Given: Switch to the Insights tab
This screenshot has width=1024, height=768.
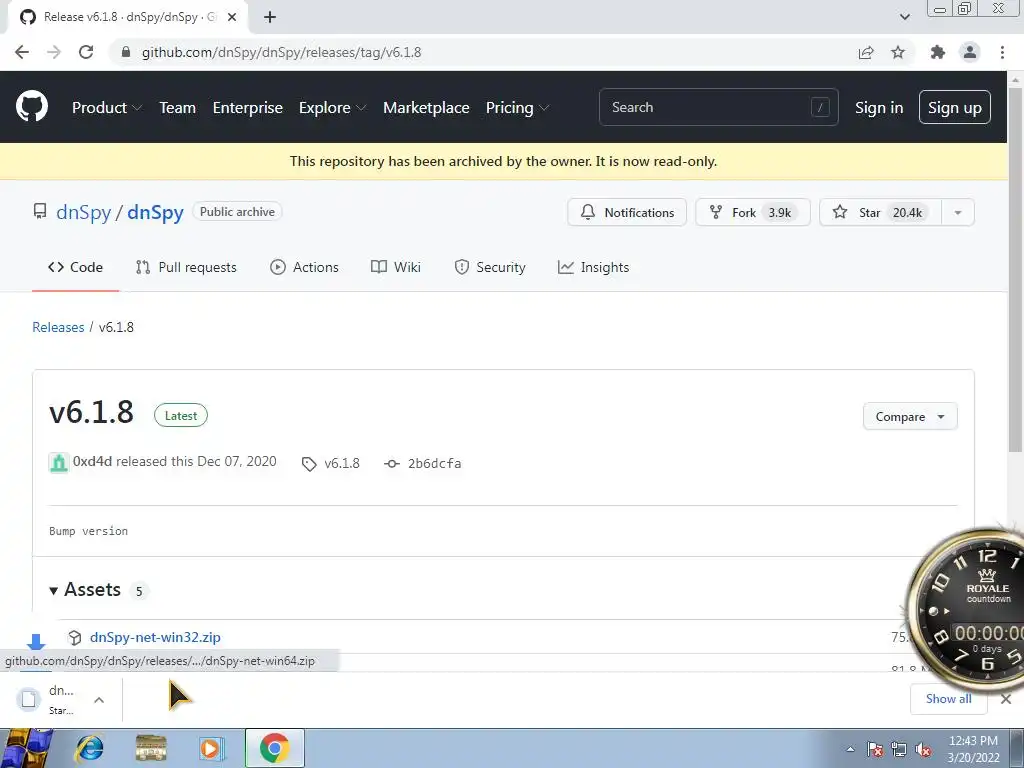Looking at the screenshot, I should (x=594, y=267).
